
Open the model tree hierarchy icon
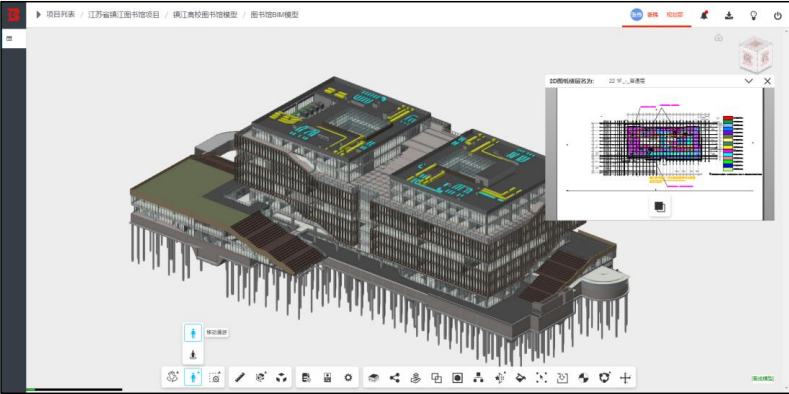pos(479,377)
